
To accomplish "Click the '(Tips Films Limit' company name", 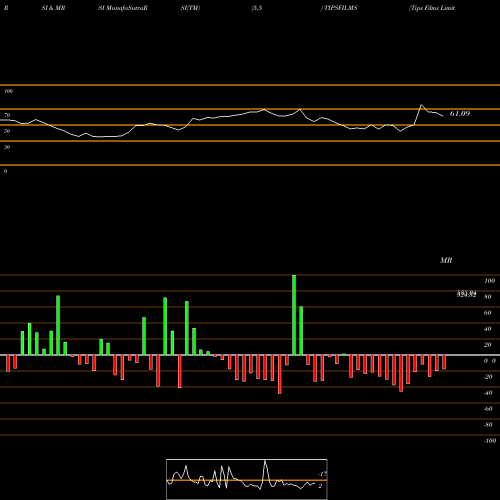I will pos(432,8).
